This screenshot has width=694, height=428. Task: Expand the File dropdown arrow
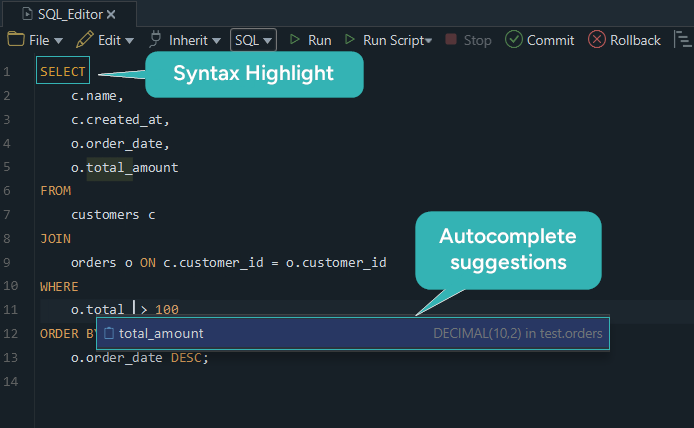[58, 41]
